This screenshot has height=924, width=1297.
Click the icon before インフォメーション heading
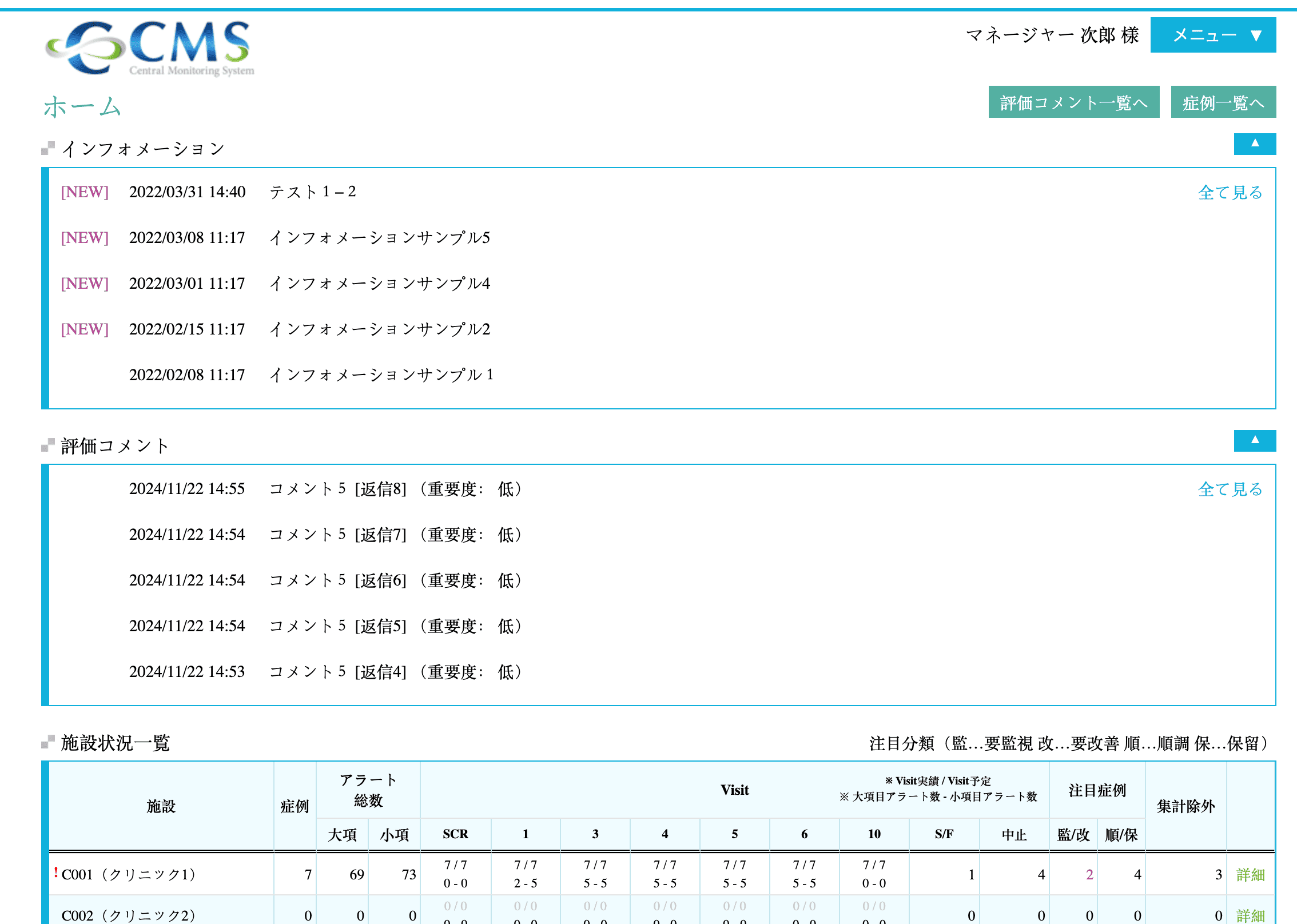[x=47, y=149]
